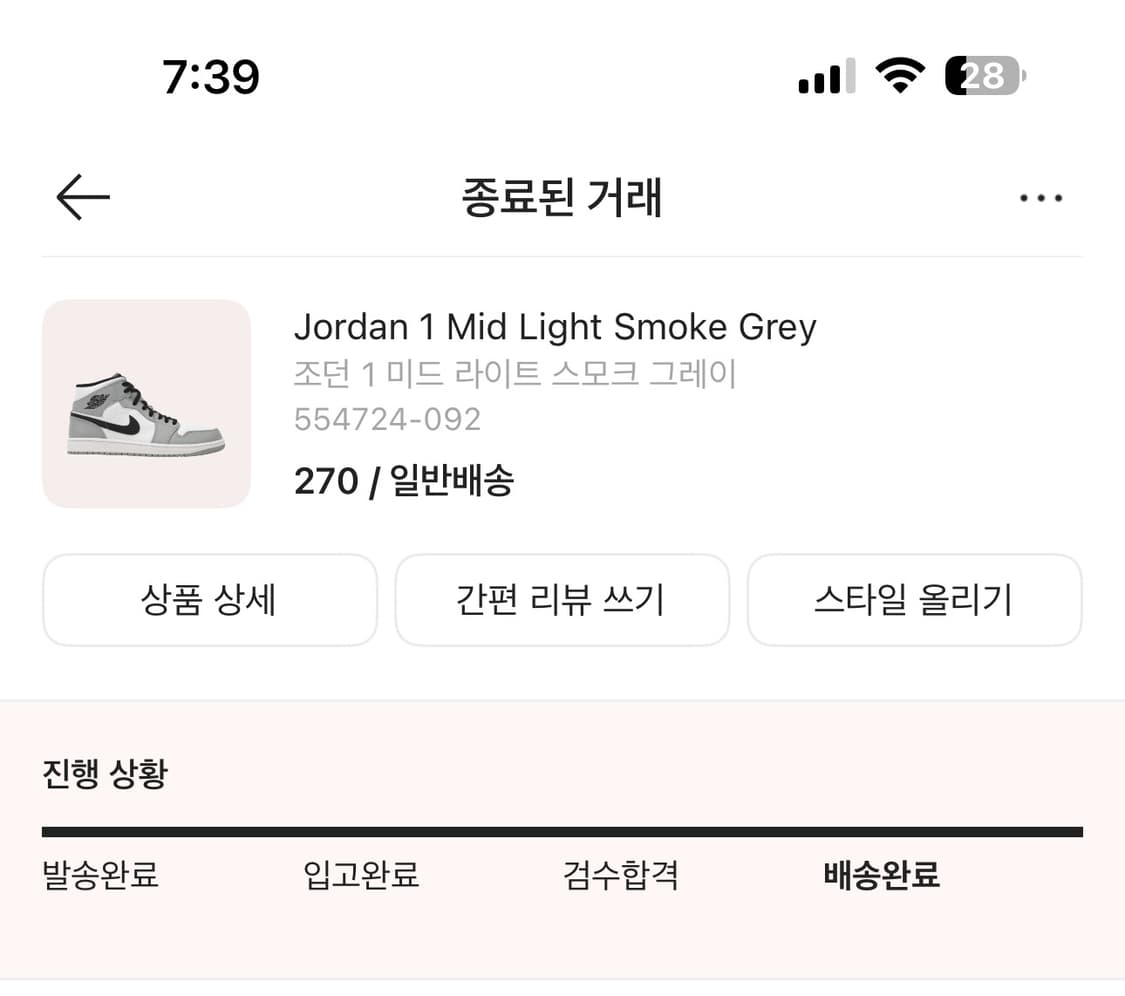Tap the bold 배송완료 delivery complete status

pyautogui.click(x=881, y=874)
